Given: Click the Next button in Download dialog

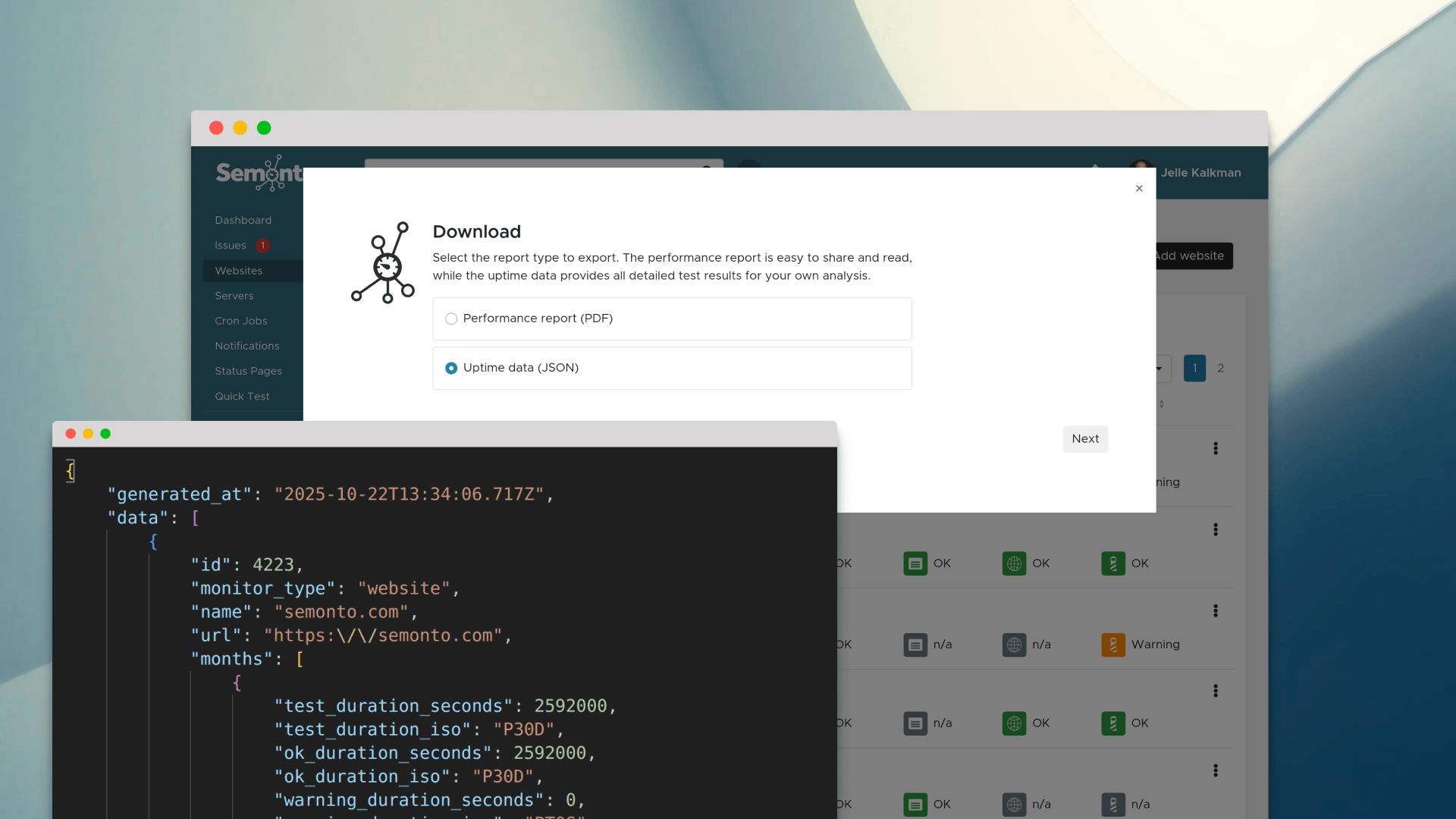Looking at the screenshot, I should [x=1084, y=439].
